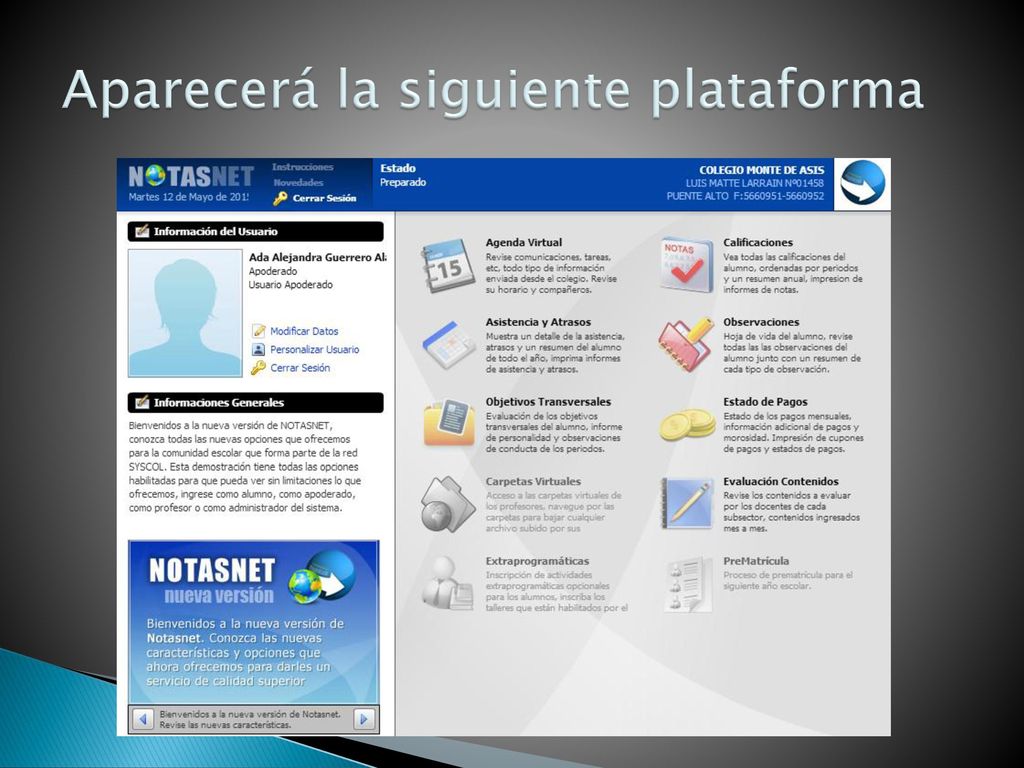Click the PreMatrícula checklist icon
1024x768 pixels.
687,584
